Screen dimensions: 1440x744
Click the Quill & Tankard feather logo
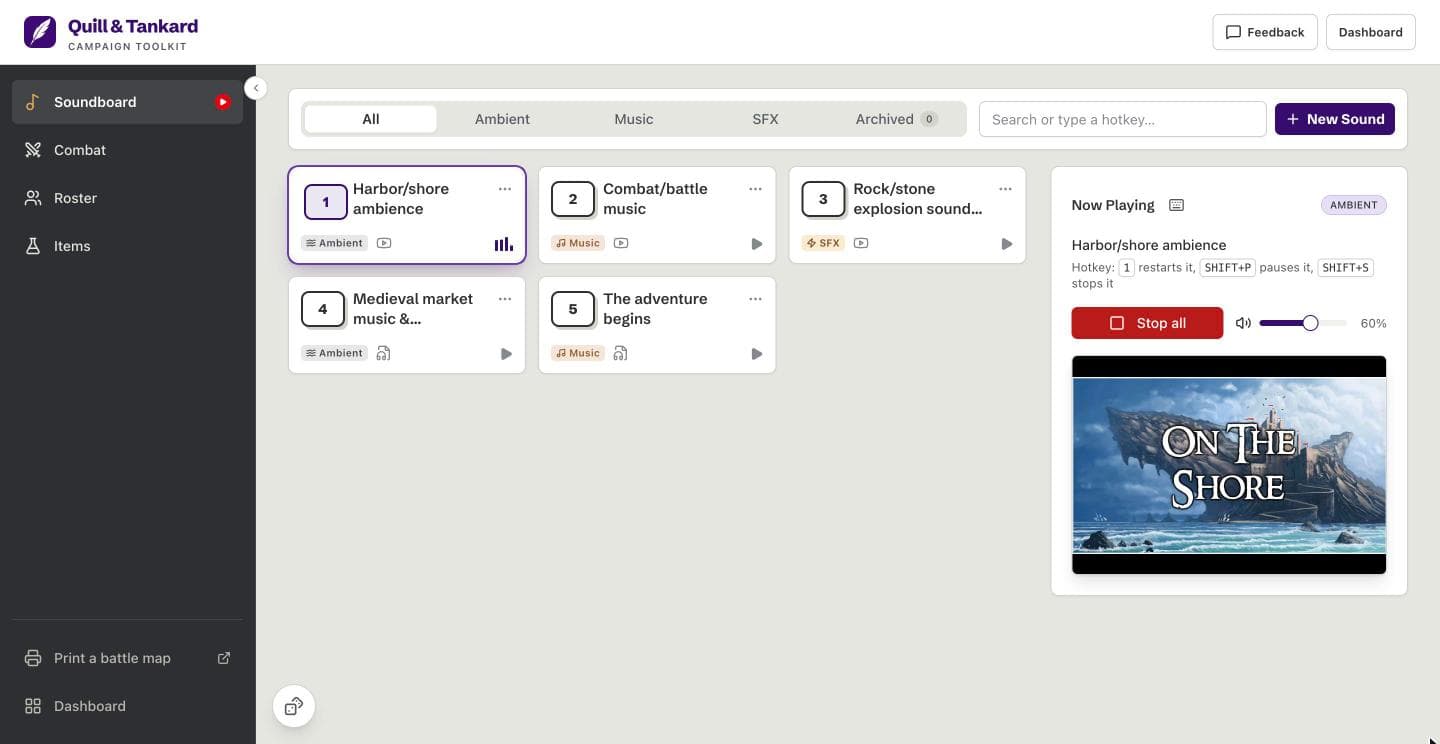point(40,32)
